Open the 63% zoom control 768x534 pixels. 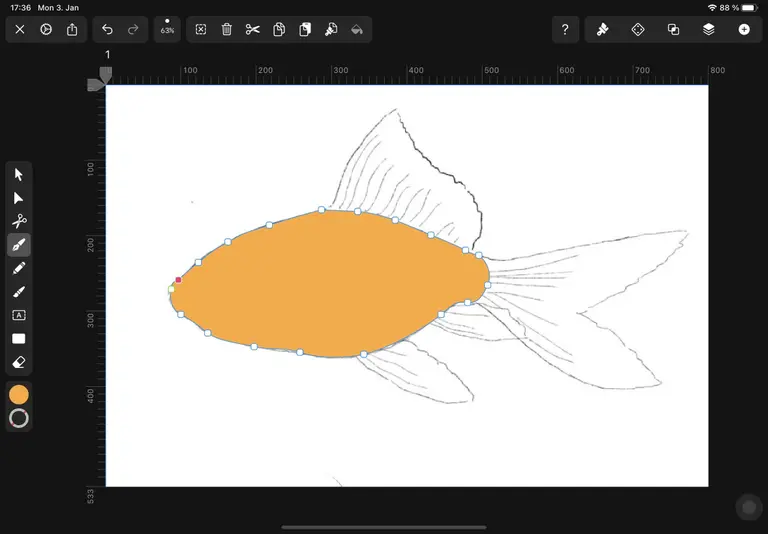(167, 29)
